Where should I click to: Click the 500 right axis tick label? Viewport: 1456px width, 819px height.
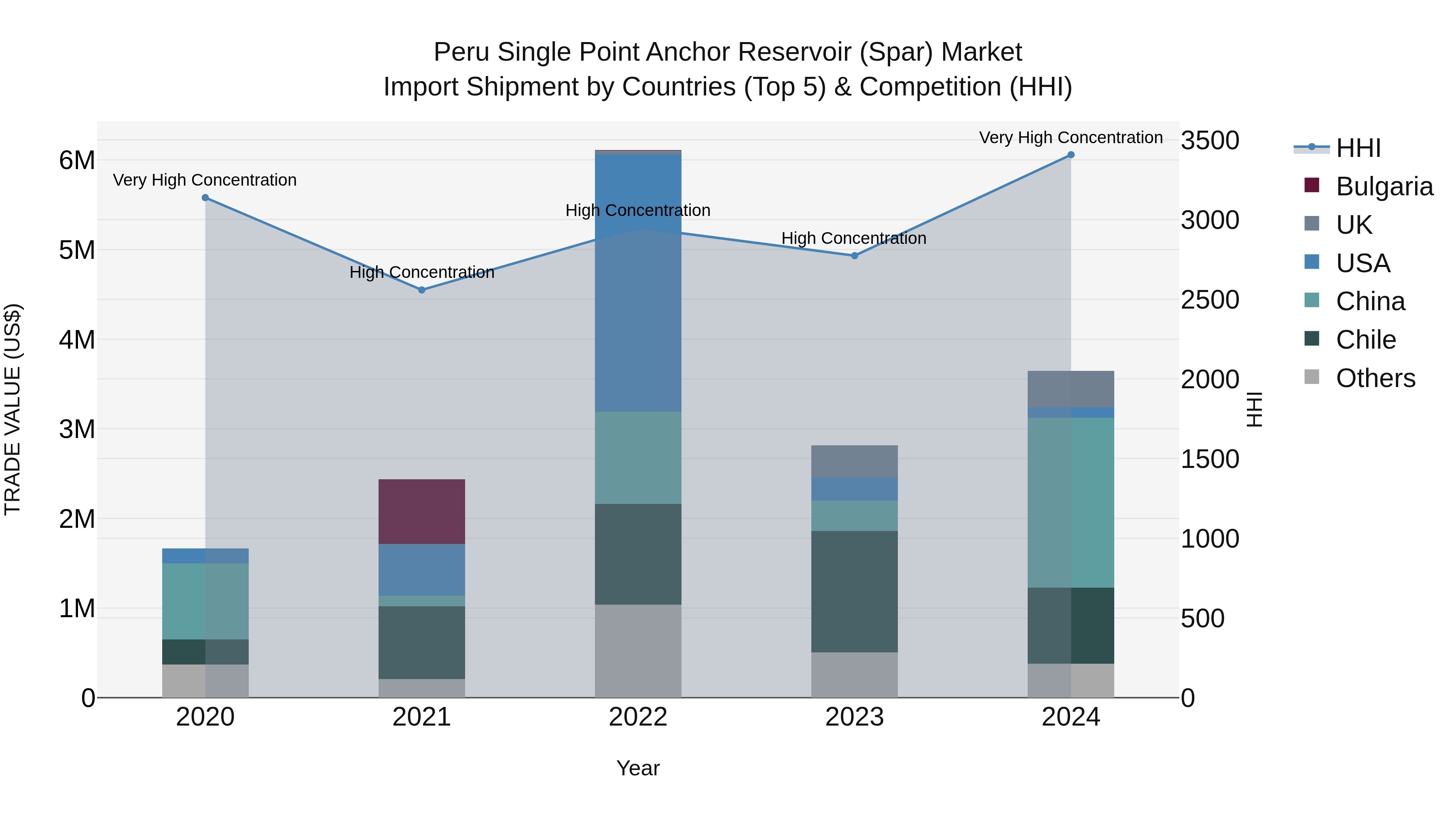[x=1203, y=618]
